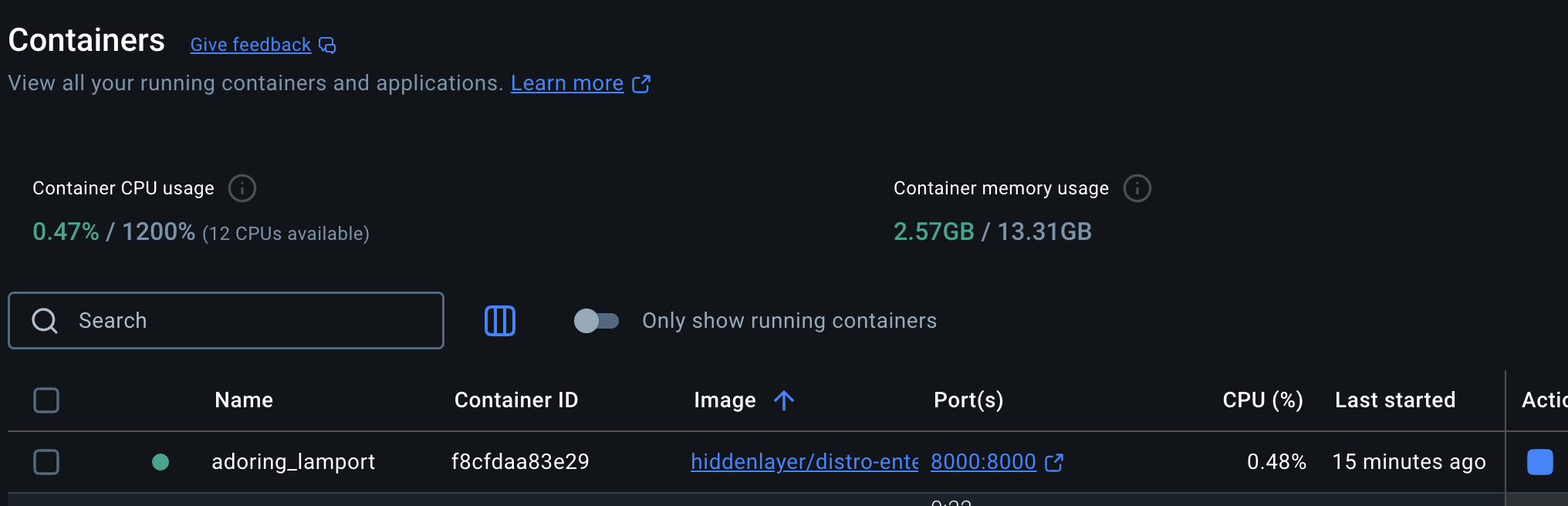Click the green running status dot
The width and height of the screenshot is (1568, 506).
[x=161, y=462]
